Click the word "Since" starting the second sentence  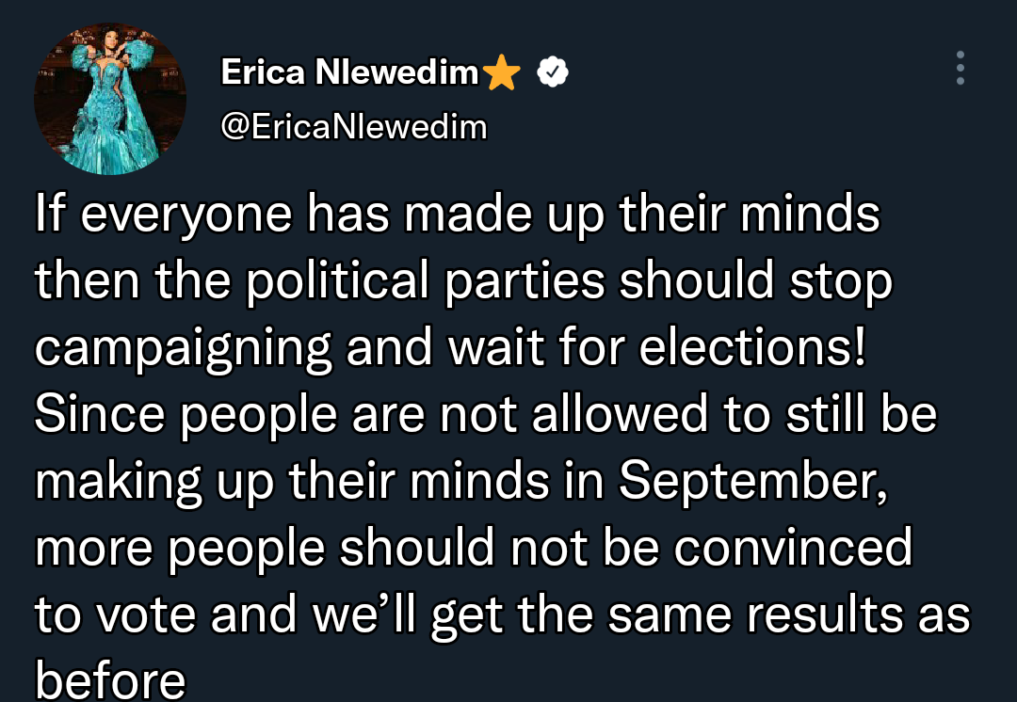(100, 415)
